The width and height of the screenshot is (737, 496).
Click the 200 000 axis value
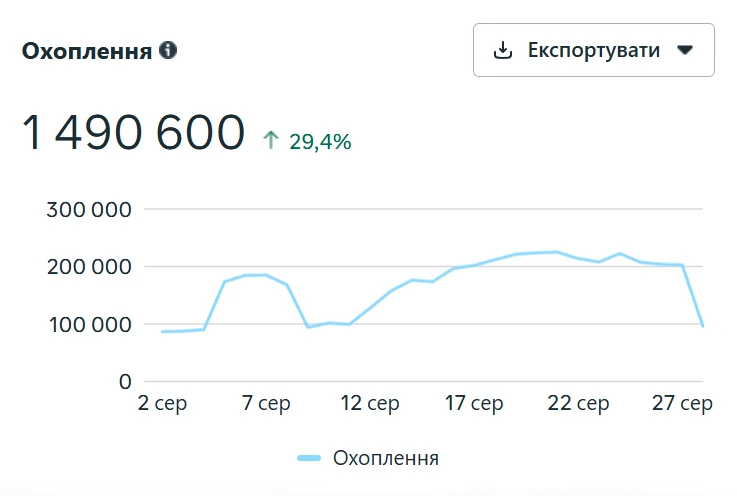[89, 267]
